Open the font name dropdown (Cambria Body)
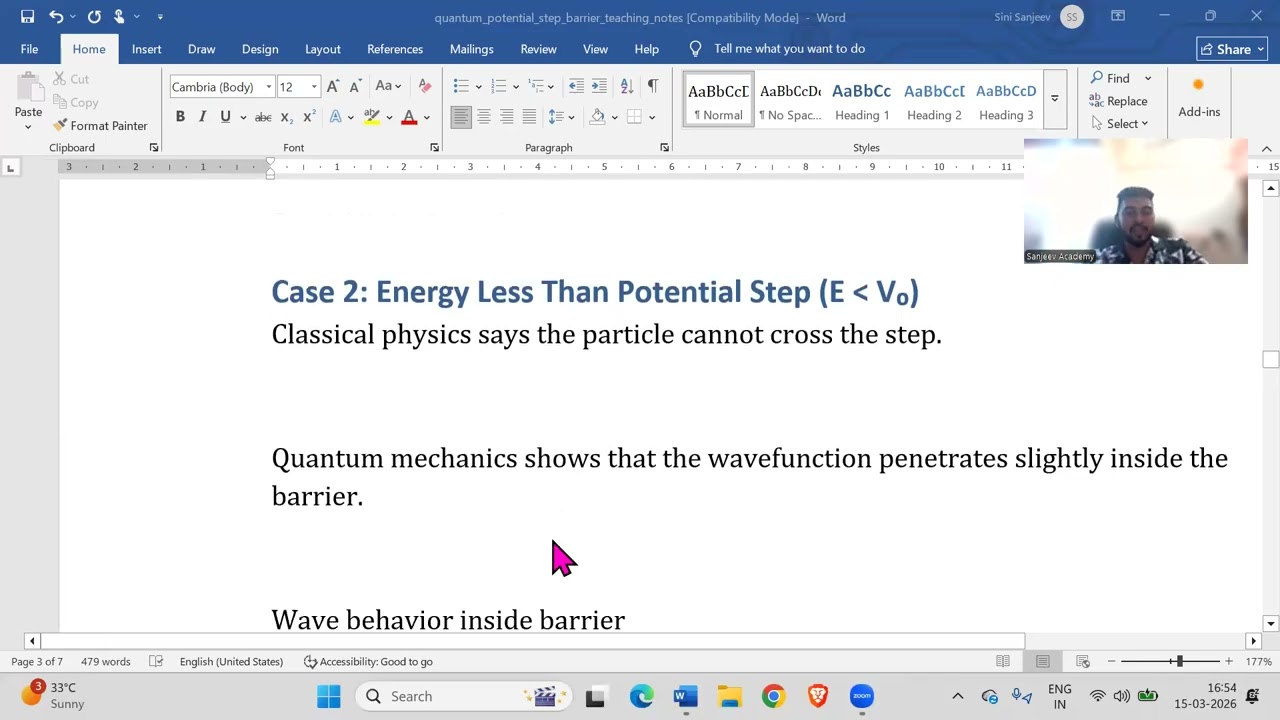This screenshot has width=1280, height=720. pos(268,87)
